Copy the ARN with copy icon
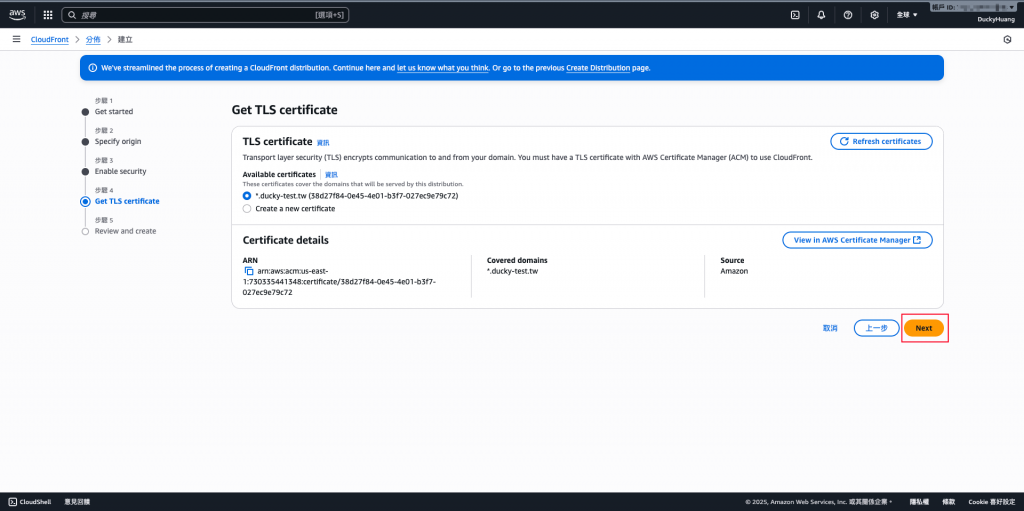Image resolution: width=1024 pixels, height=511 pixels. point(248,271)
